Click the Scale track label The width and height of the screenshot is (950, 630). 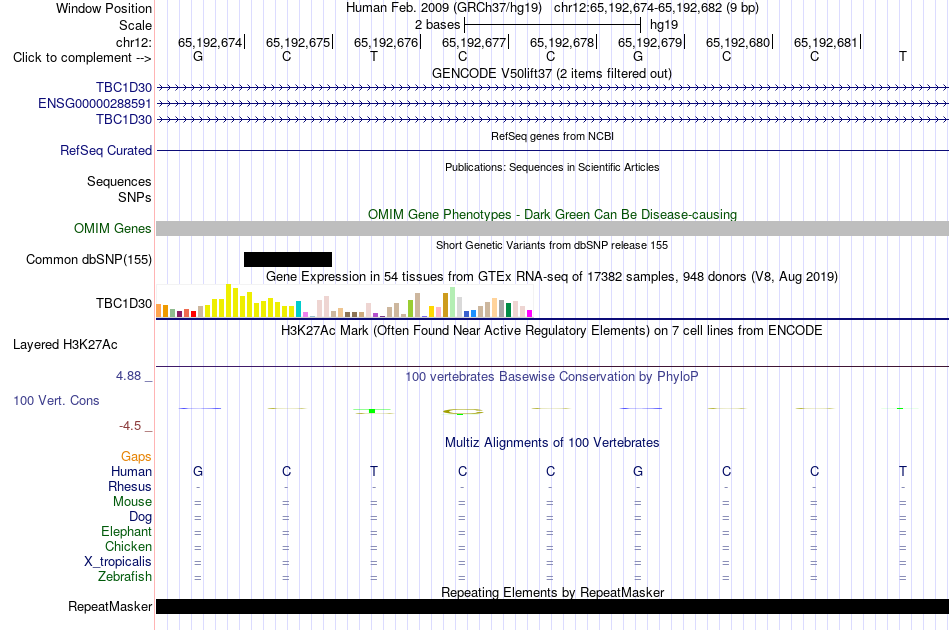point(135,25)
